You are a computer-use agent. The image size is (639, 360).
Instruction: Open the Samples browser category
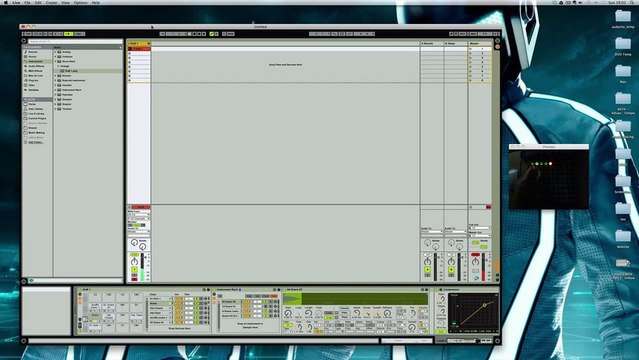33,90
